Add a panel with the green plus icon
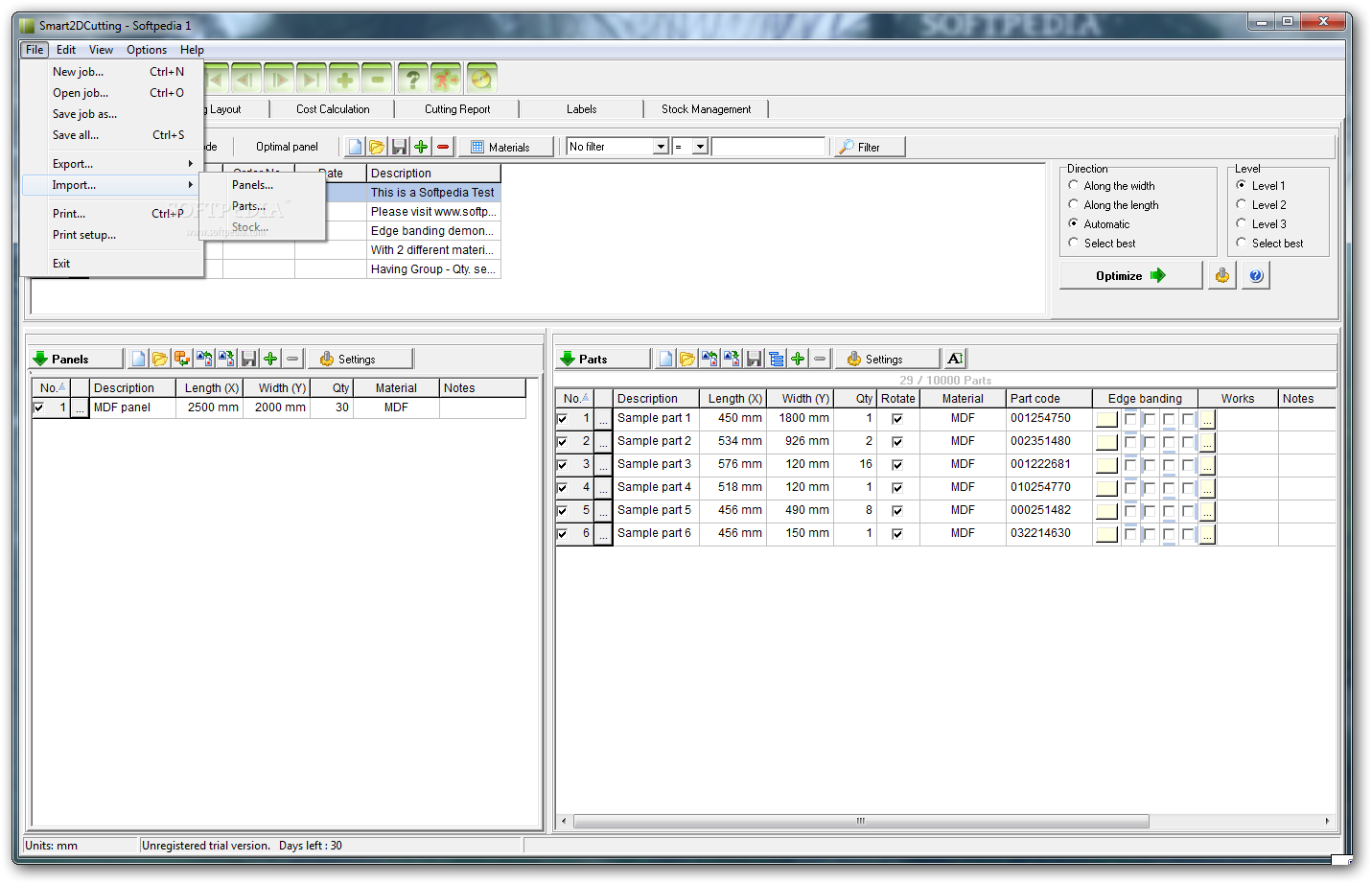This screenshot has height=884, width=1372. coord(270,359)
